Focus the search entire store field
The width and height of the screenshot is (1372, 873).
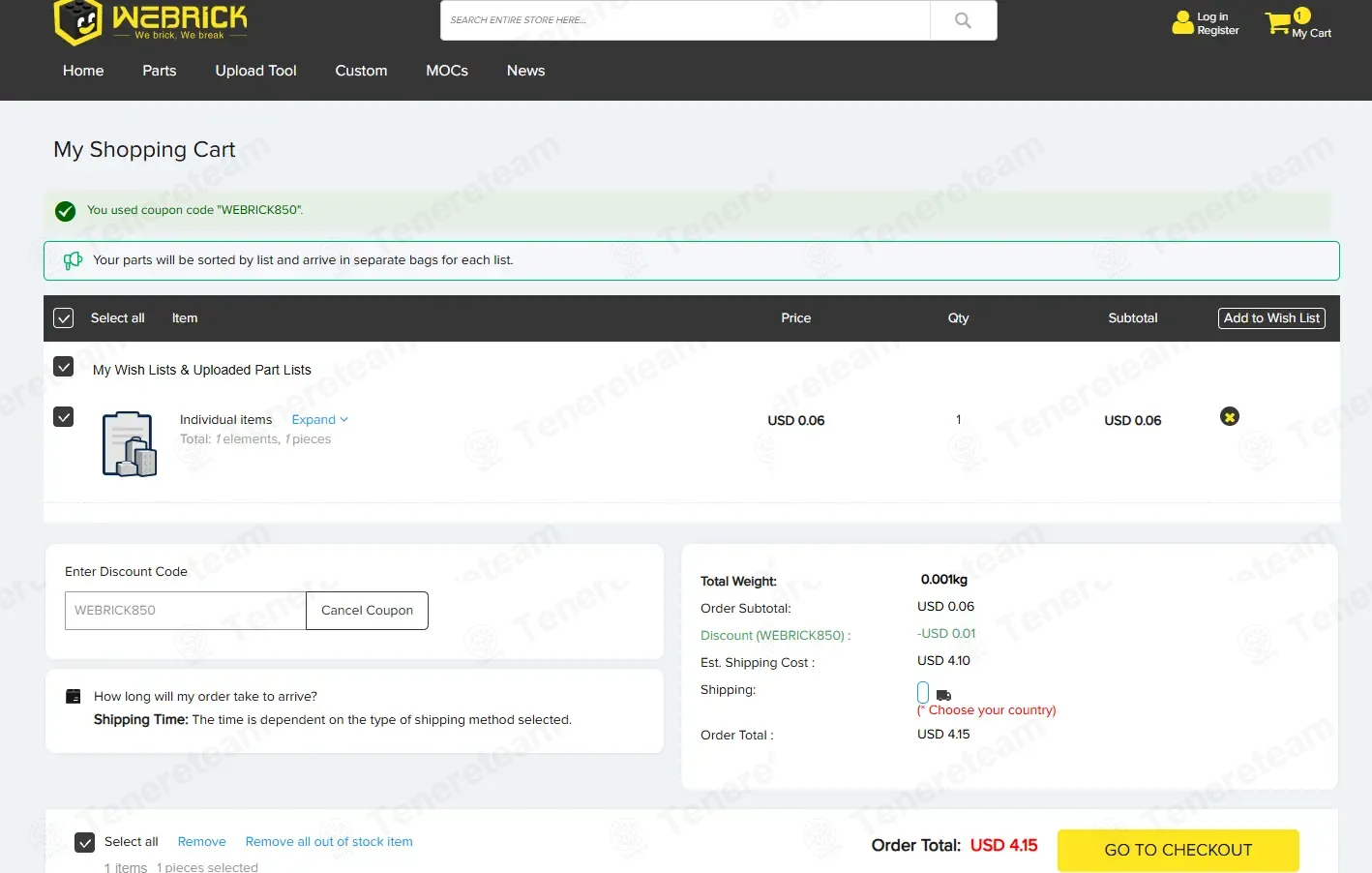pos(685,20)
